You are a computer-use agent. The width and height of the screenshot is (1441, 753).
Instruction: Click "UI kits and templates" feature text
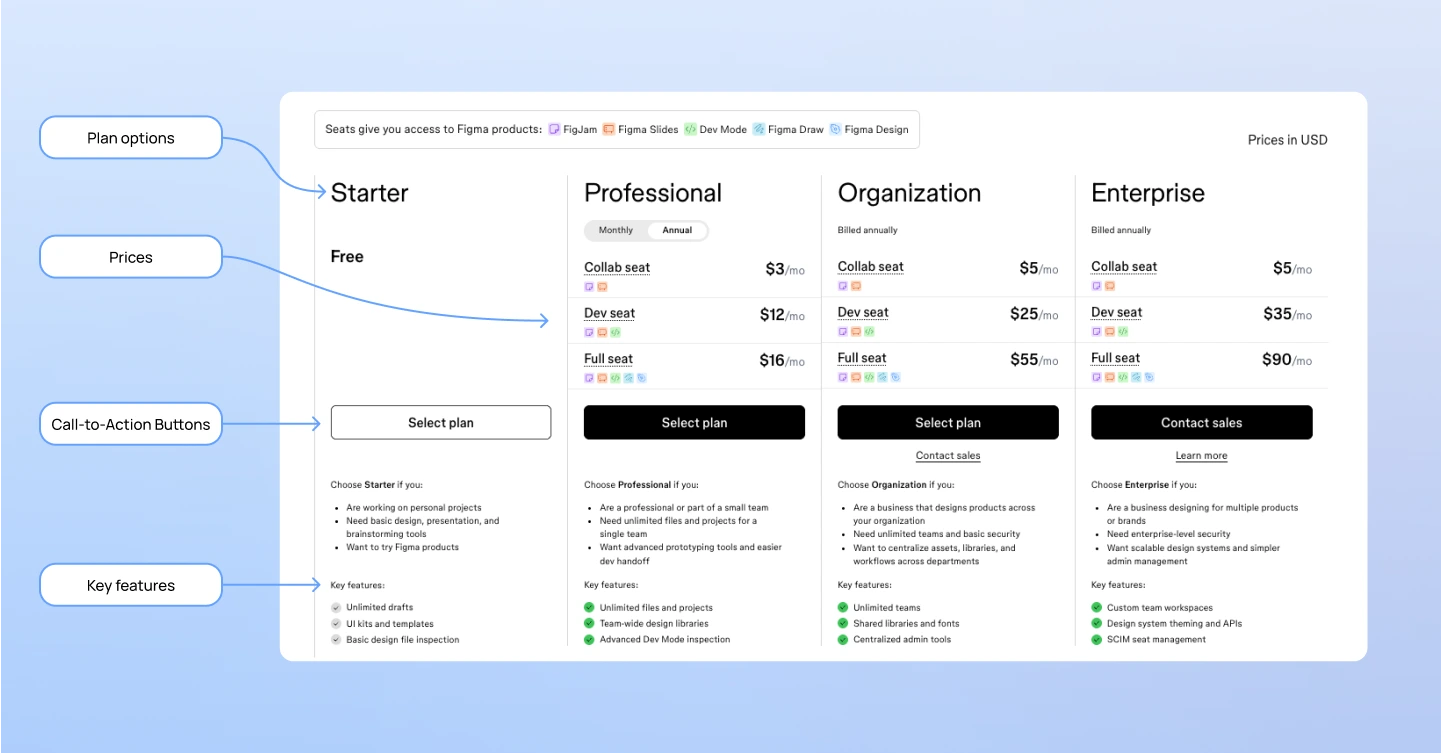pyautogui.click(x=390, y=623)
